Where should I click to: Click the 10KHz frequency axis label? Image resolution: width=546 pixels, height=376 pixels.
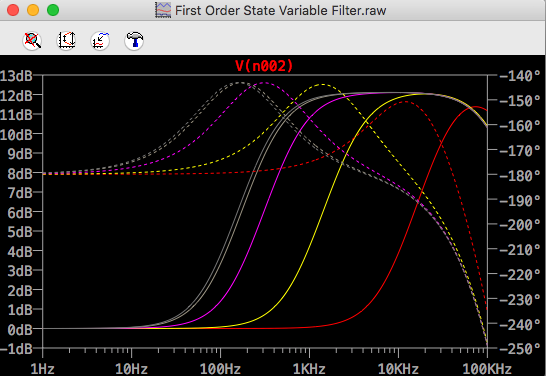tap(398, 369)
